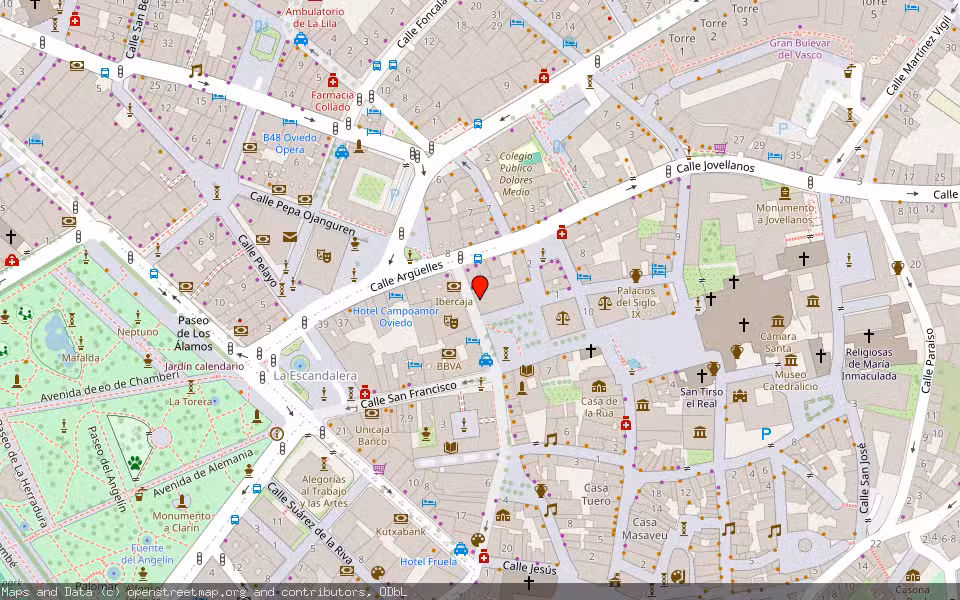The height and width of the screenshot is (600, 960).
Task: Click the Casa Masaveu label
Action: (x=645, y=528)
